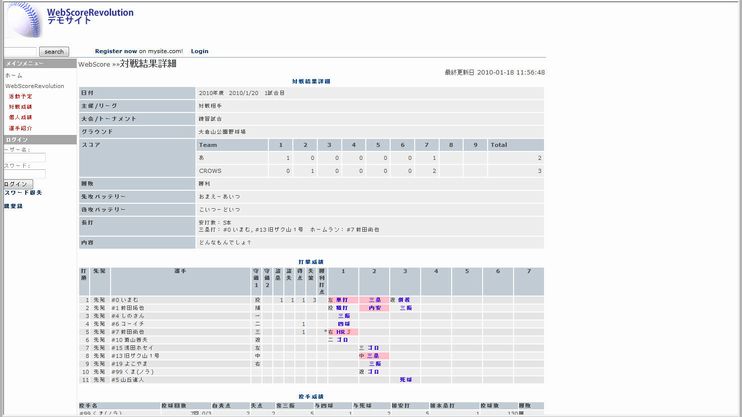Click the 打撃成績 section heading
Image resolution: width=742 pixels, height=417 pixels.
(311, 261)
